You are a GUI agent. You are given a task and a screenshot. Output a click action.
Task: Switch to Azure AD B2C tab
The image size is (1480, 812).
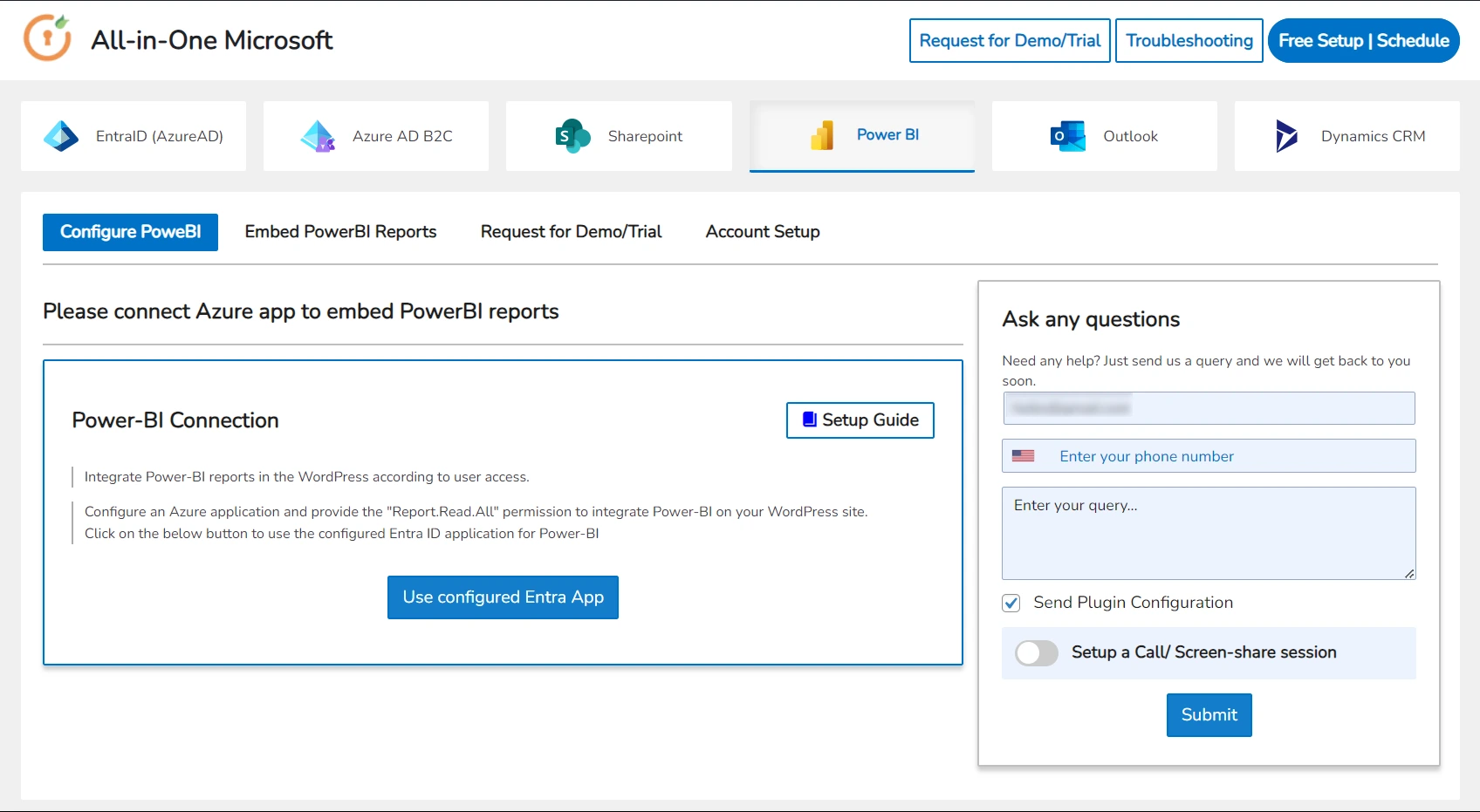tap(376, 136)
